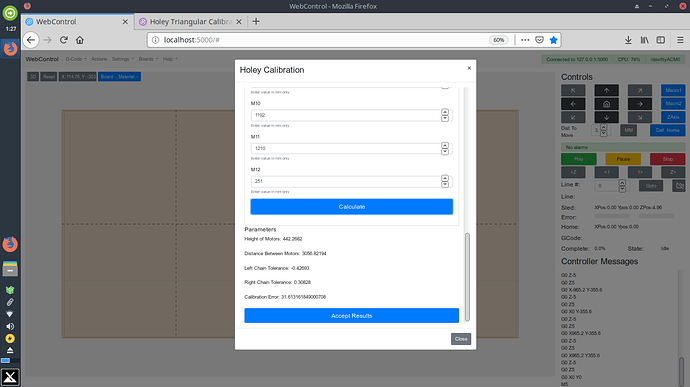Click into the M12 value field
Image resolution: width=690 pixels, height=387 pixels.
point(346,181)
